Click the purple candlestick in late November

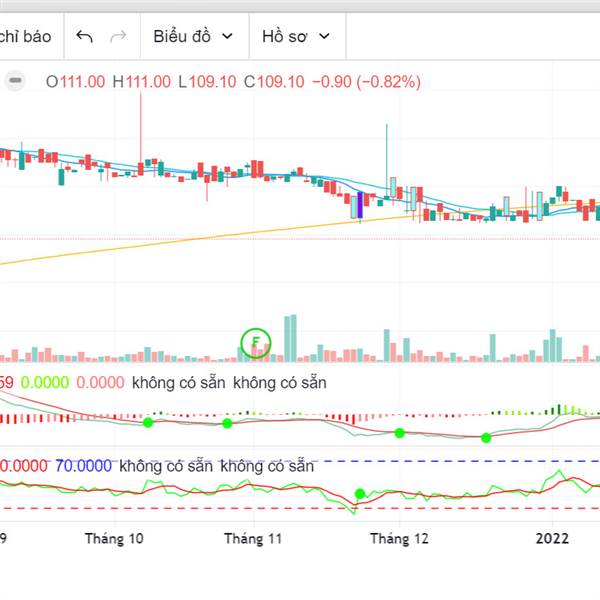click(360, 205)
